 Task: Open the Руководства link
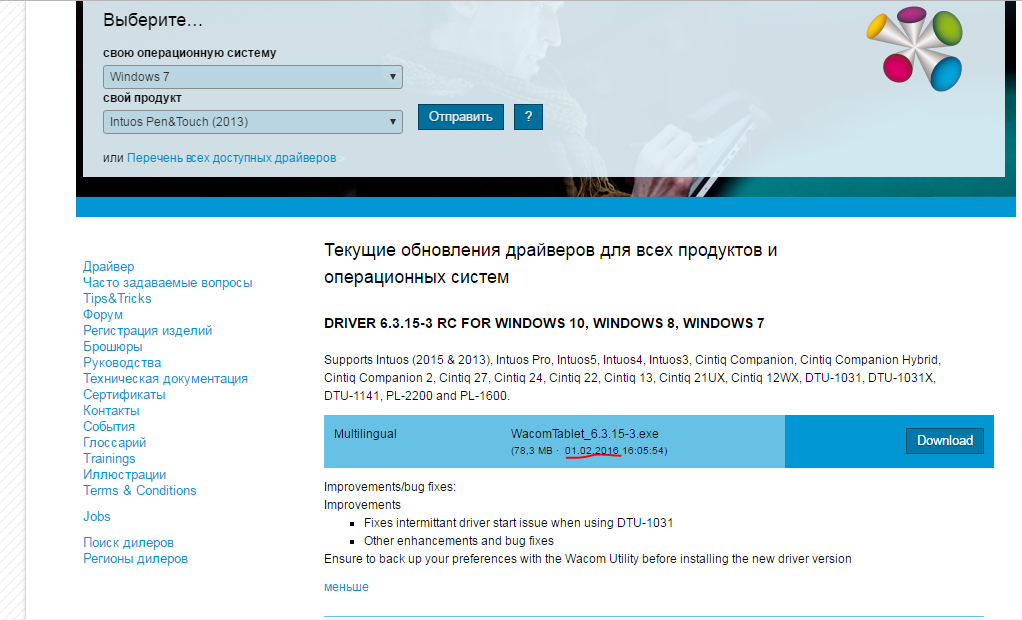[x=122, y=362]
